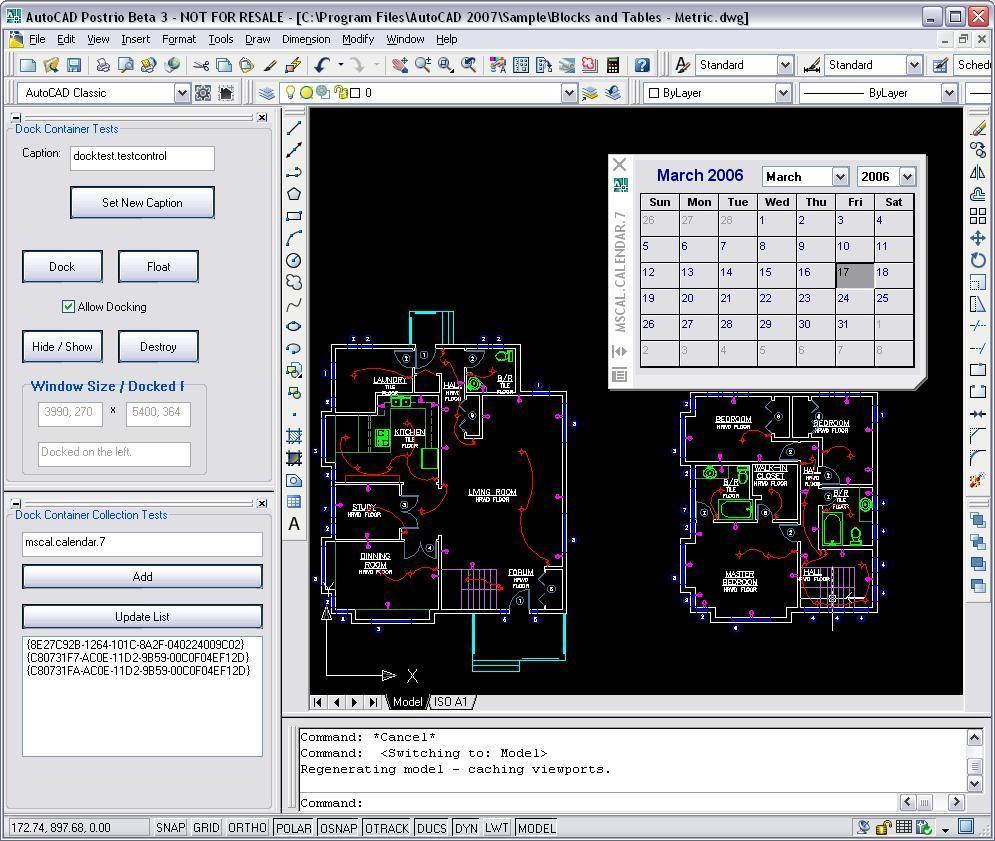Open the calendar month dropdown
995x841 pixels.
[x=839, y=177]
